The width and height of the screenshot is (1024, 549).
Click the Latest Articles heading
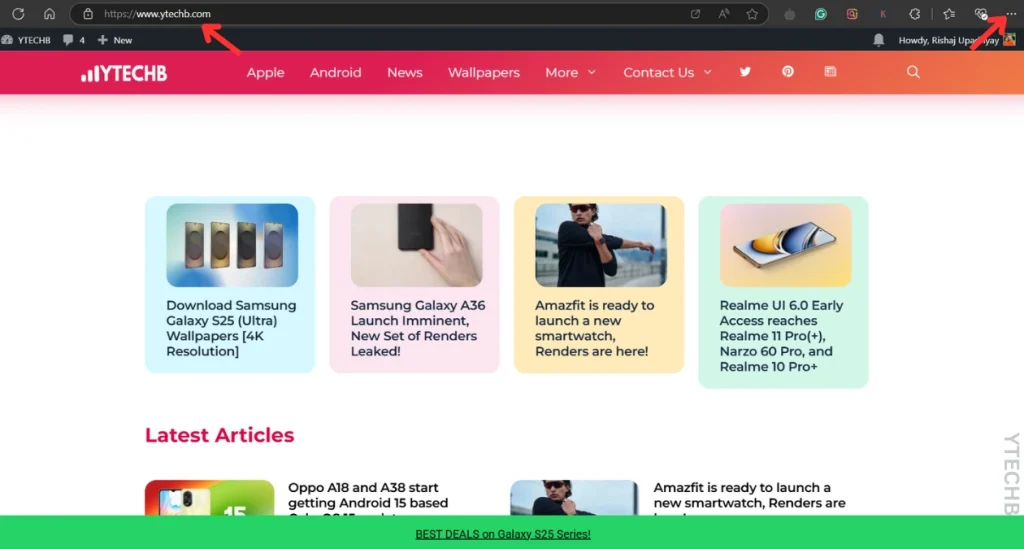point(219,435)
